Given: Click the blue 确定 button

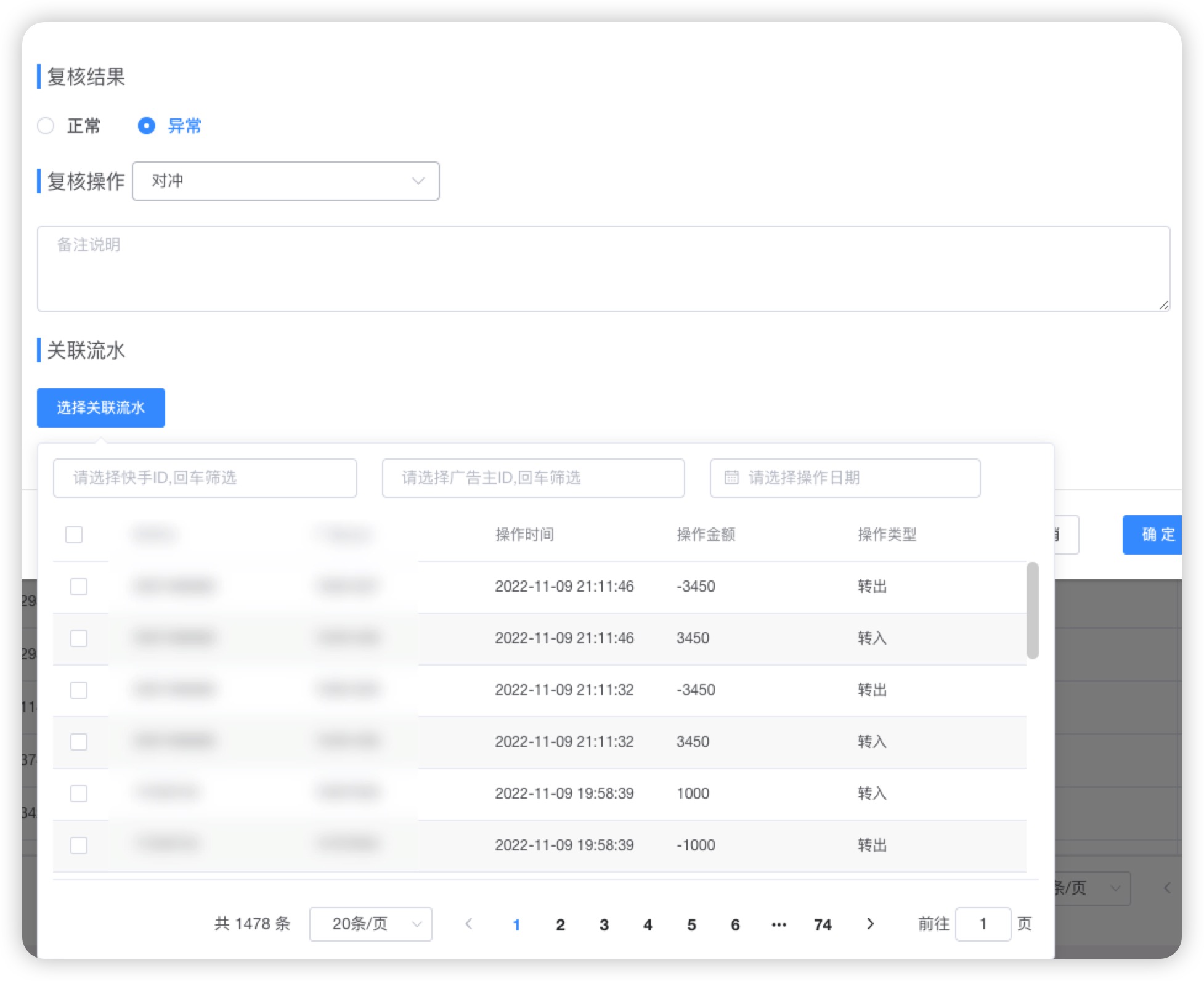Looking at the screenshot, I should pyautogui.click(x=1152, y=534).
